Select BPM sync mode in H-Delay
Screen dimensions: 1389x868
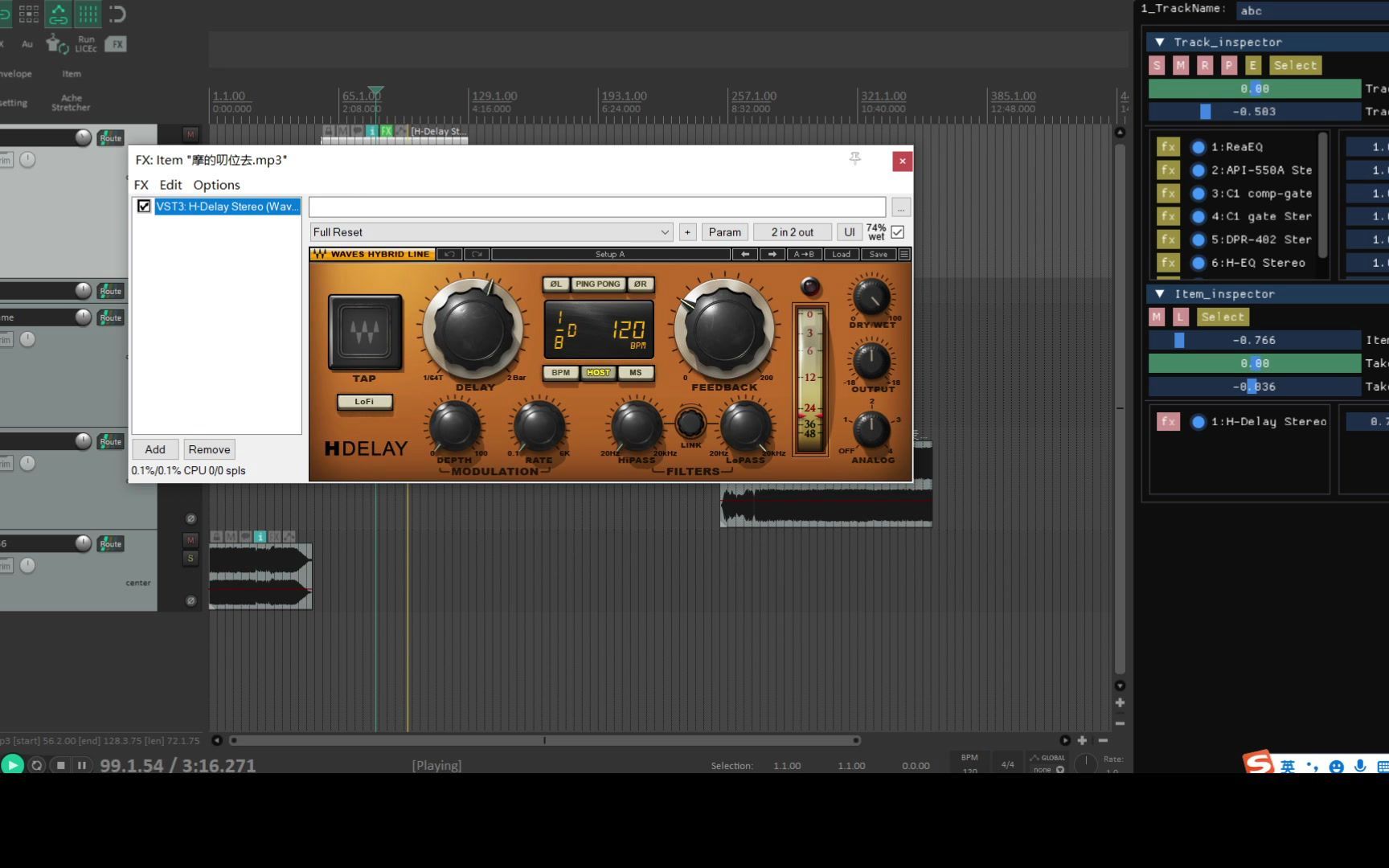coord(560,372)
